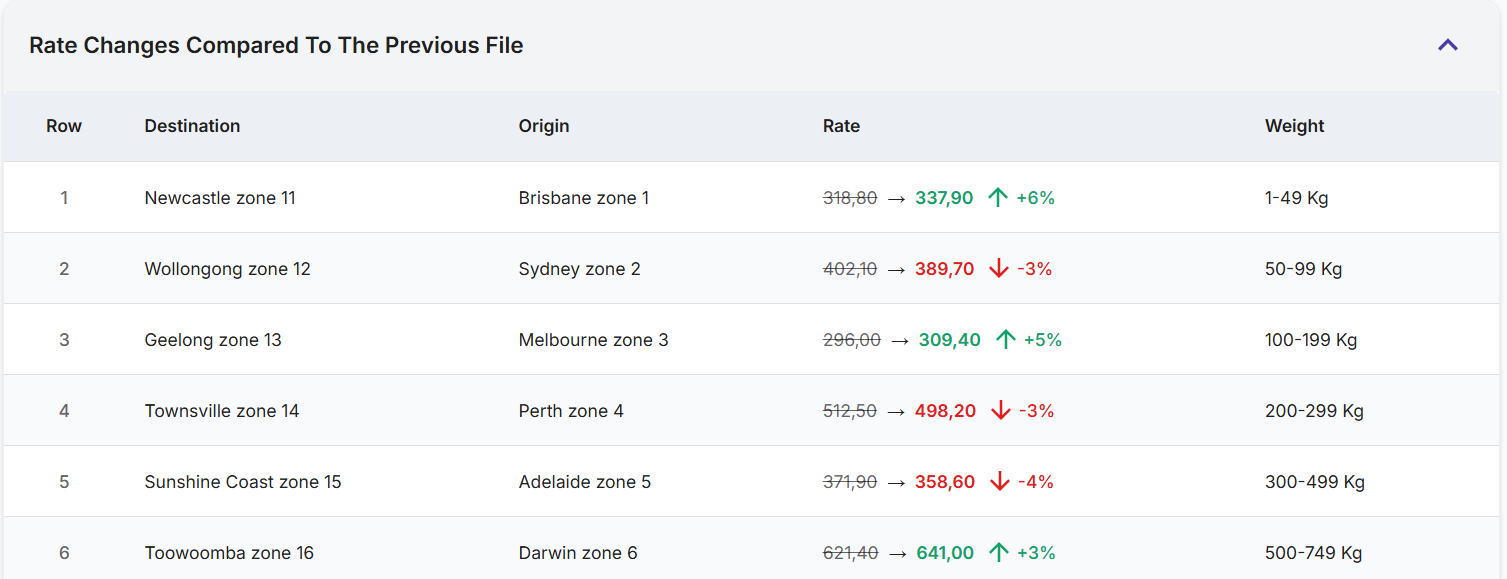Click the Destination column header
The width and height of the screenshot is (1507, 579).
192,126
